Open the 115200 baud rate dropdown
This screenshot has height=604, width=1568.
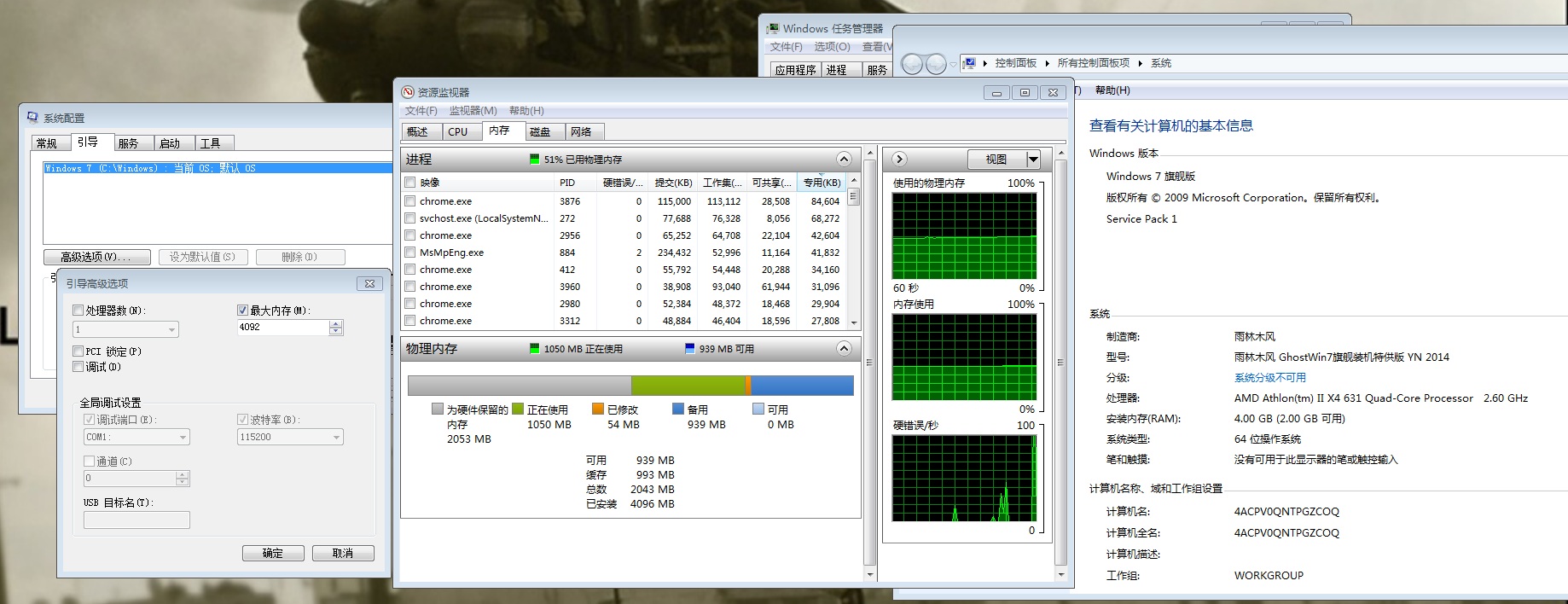(336, 437)
